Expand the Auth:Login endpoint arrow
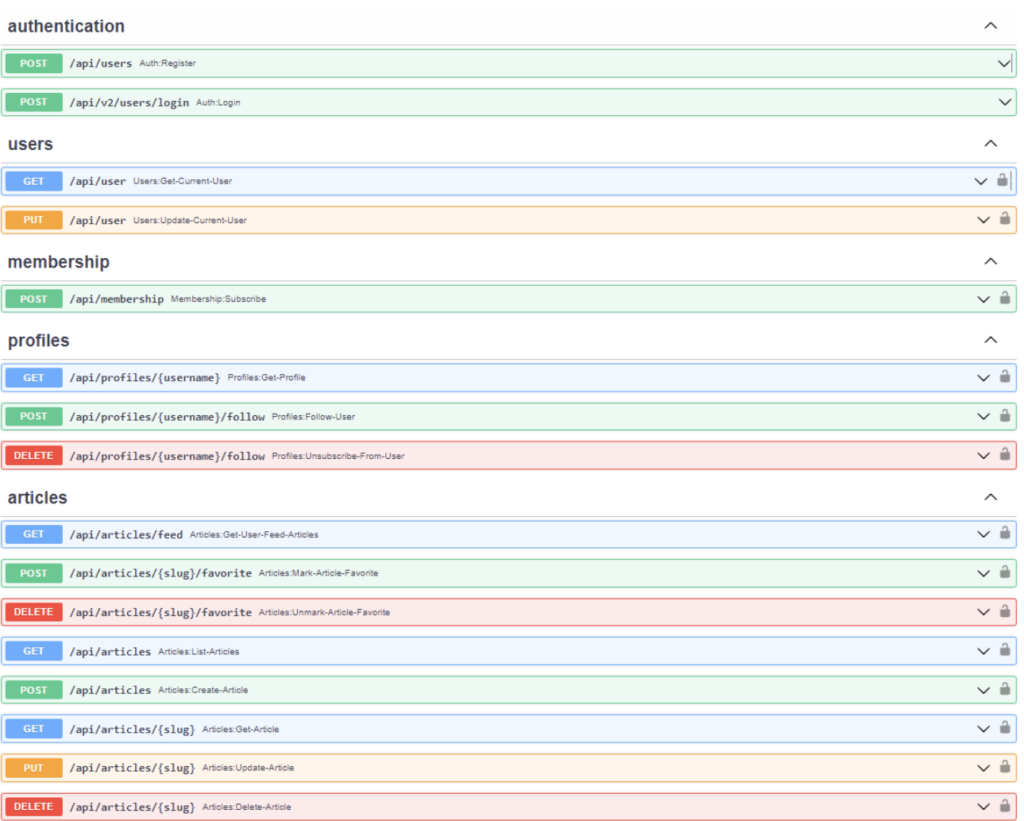 (x=1004, y=102)
